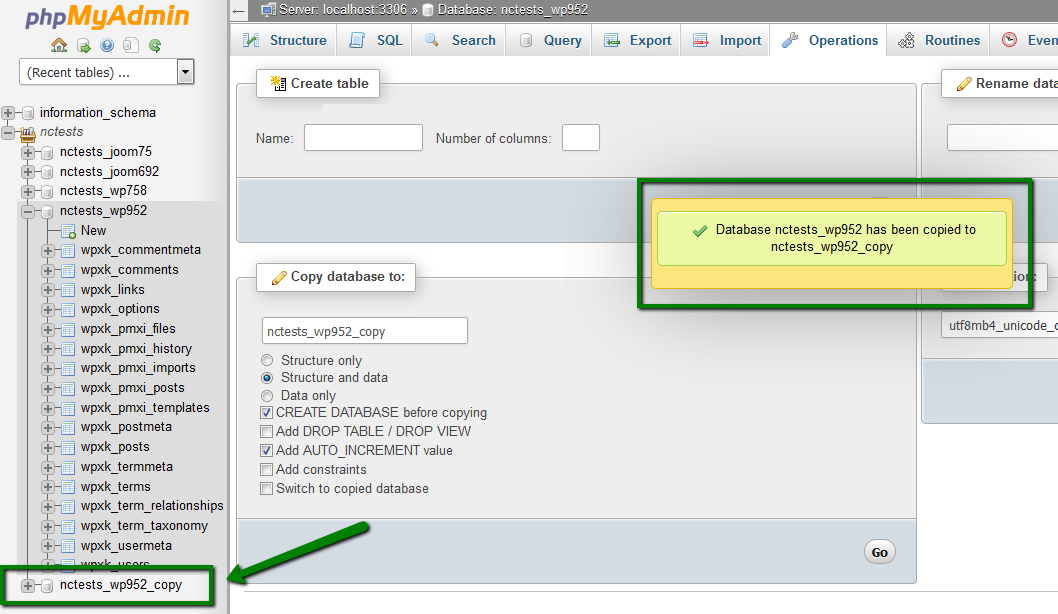This screenshot has height=614, width=1058.
Task: Click the database icon beside information_schema
Action: 27,113
